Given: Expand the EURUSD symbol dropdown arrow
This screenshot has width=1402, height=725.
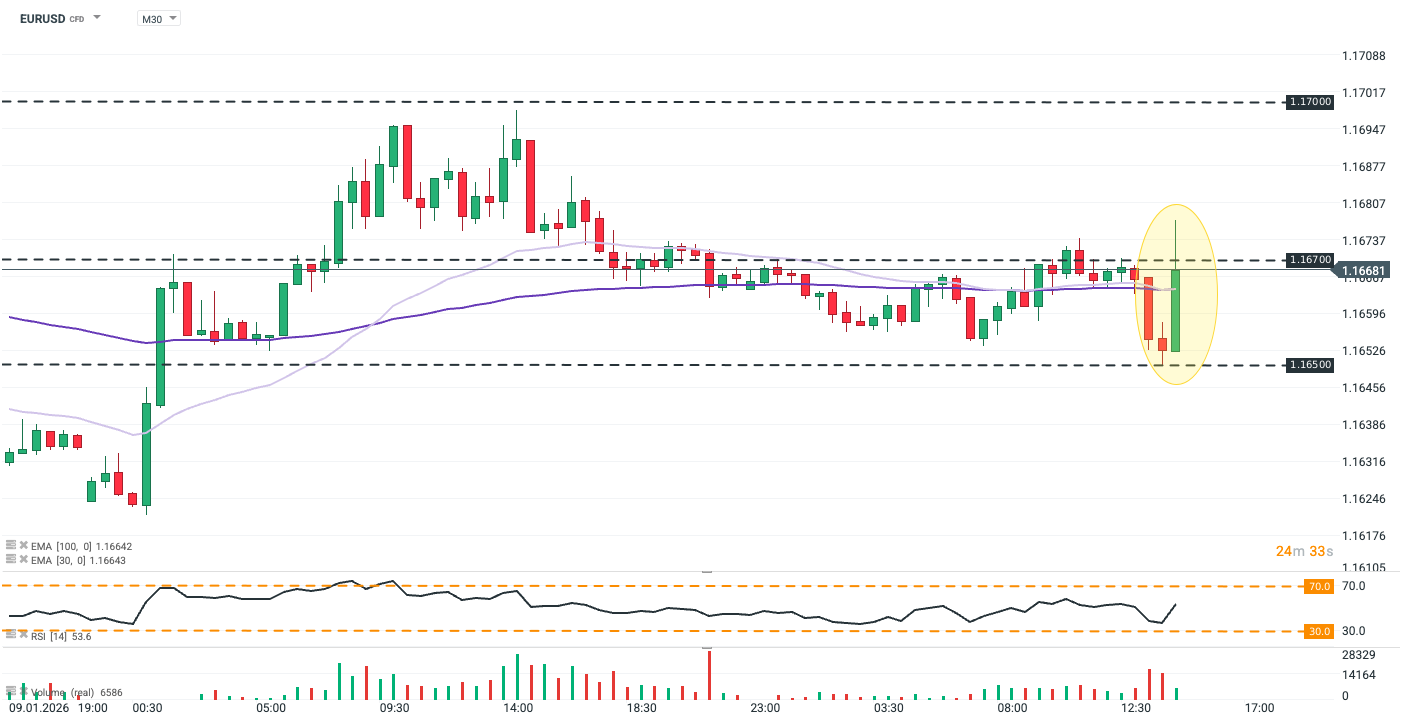Looking at the screenshot, I should tap(97, 18).
